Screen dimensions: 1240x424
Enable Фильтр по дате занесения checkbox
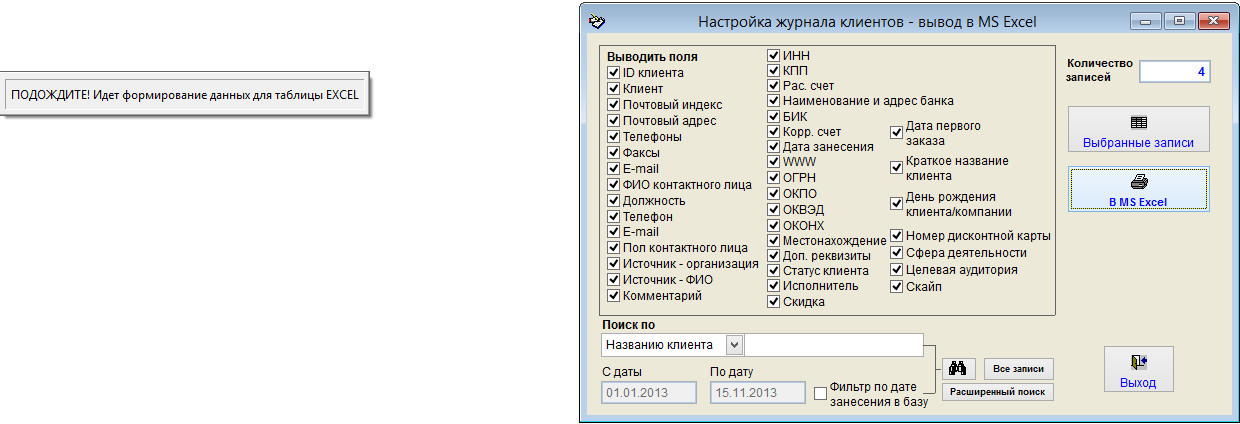pyautogui.click(x=820, y=394)
